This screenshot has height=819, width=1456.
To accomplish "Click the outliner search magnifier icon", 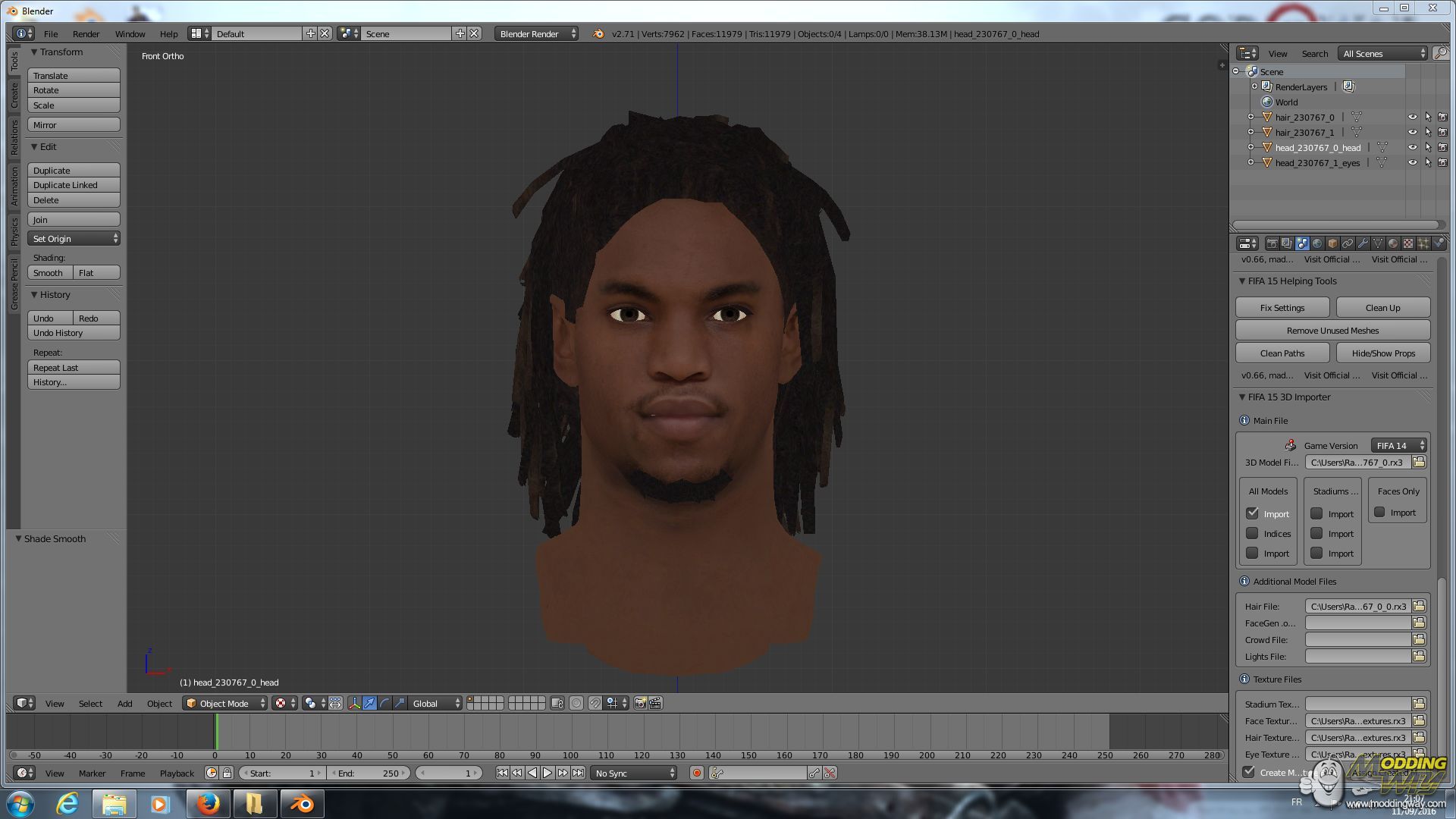I will pyautogui.click(x=1440, y=53).
